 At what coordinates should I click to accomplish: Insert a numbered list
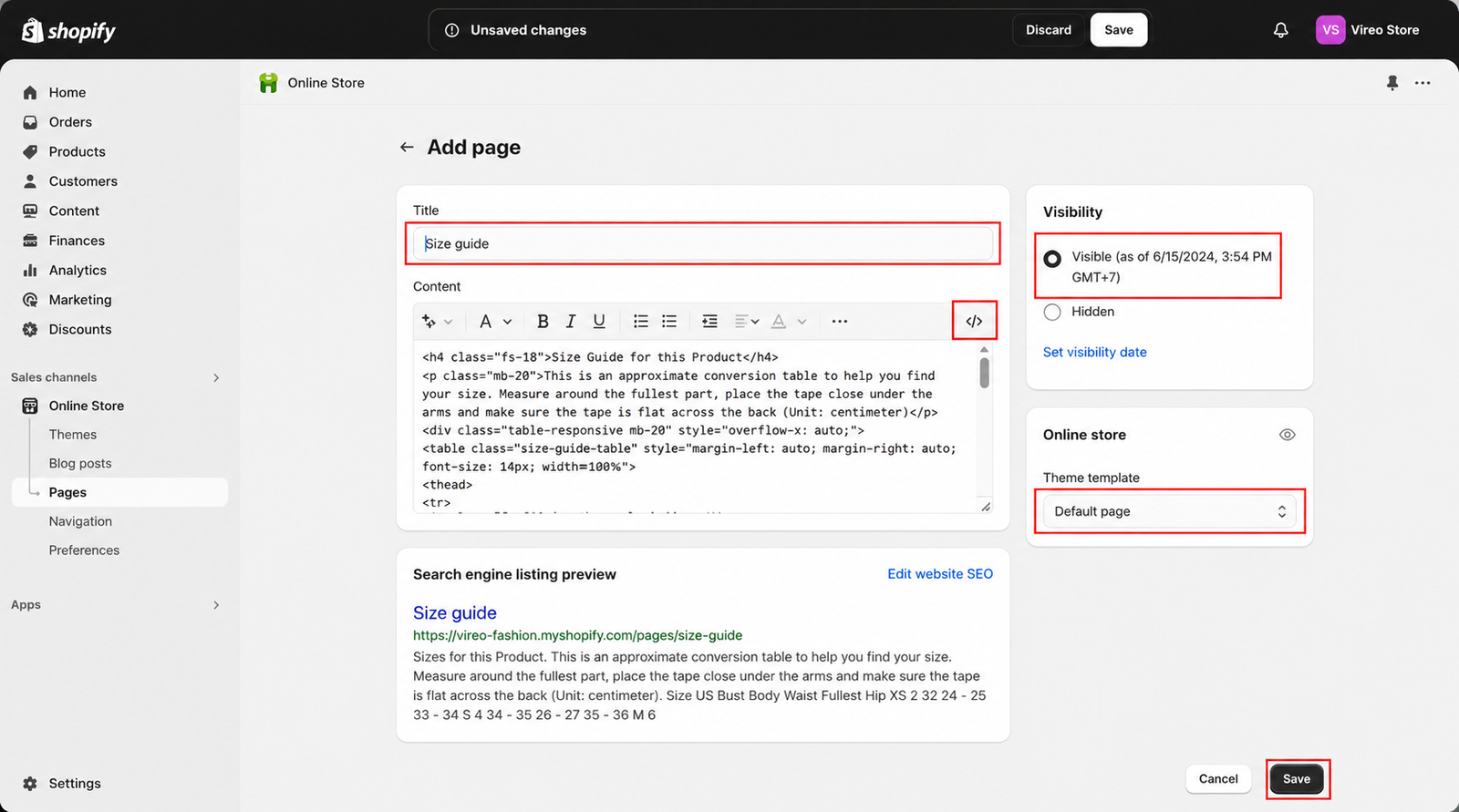669,321
